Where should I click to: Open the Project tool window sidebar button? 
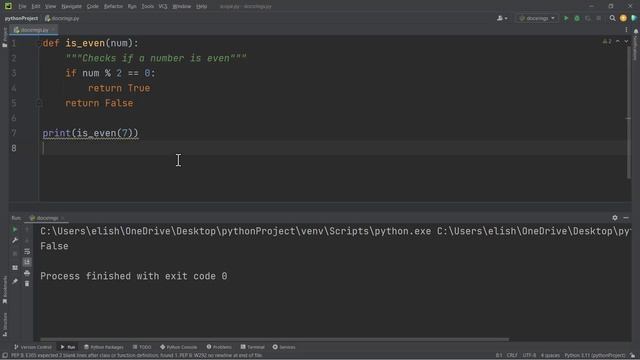(x=4, y=38)
